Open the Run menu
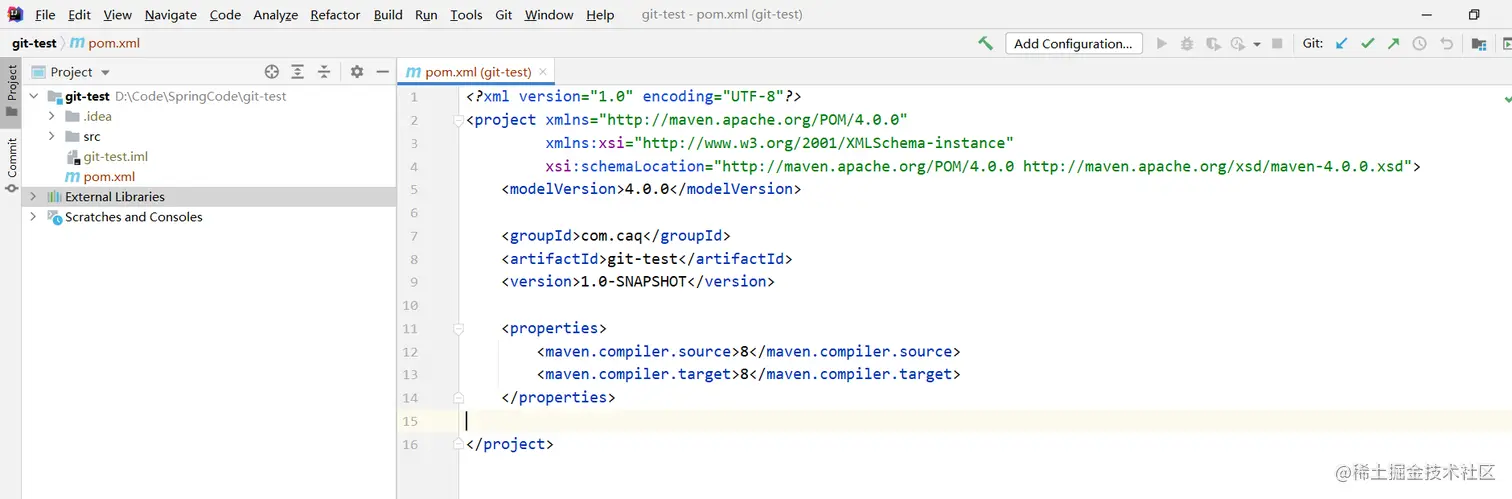This screenshot has width=1512, height=499. click(x=426, y=15)
